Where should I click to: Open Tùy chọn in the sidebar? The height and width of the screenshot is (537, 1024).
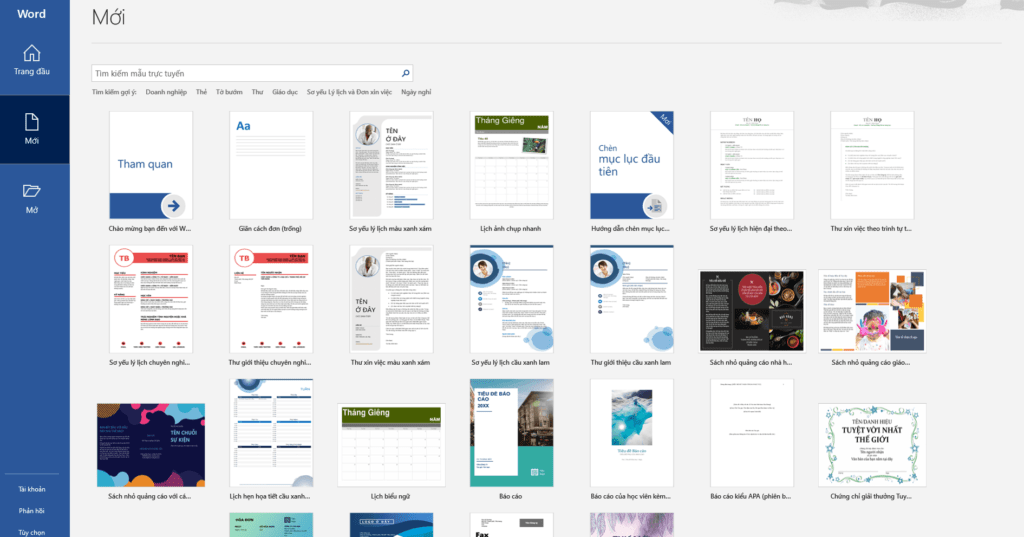pyautogui.click(x=32, y=532)
